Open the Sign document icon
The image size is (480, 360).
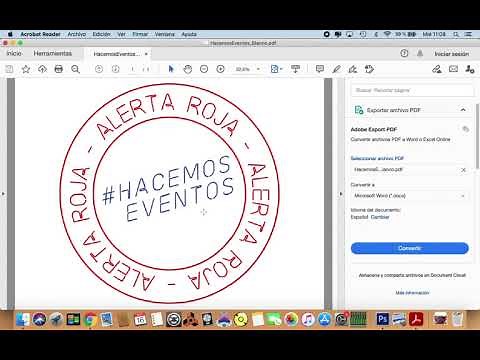[x=353, y=69]
